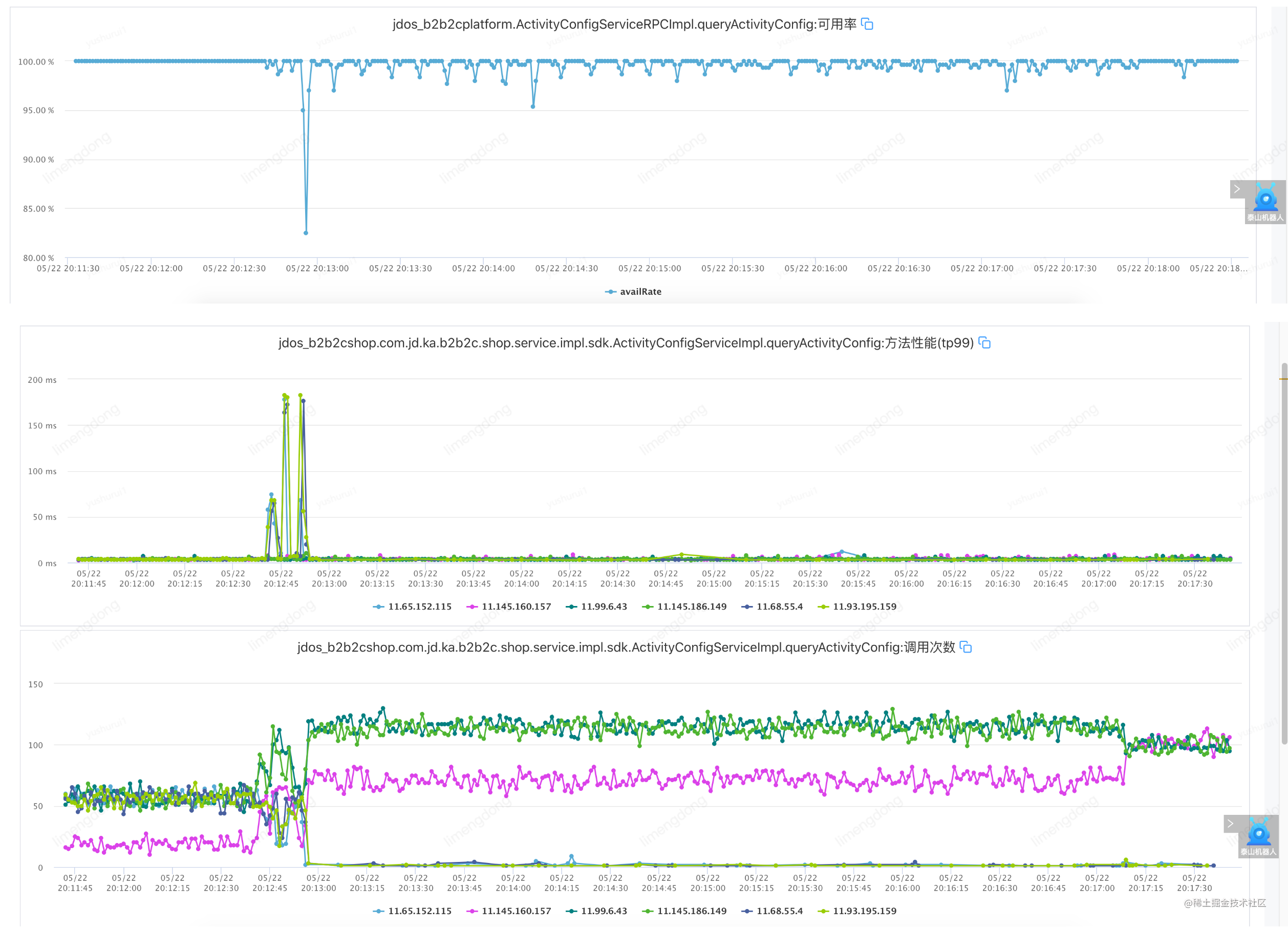Click the 80.00 % axis label
The height and width of the screenshot is (930, 1288).
coord(38,258)
